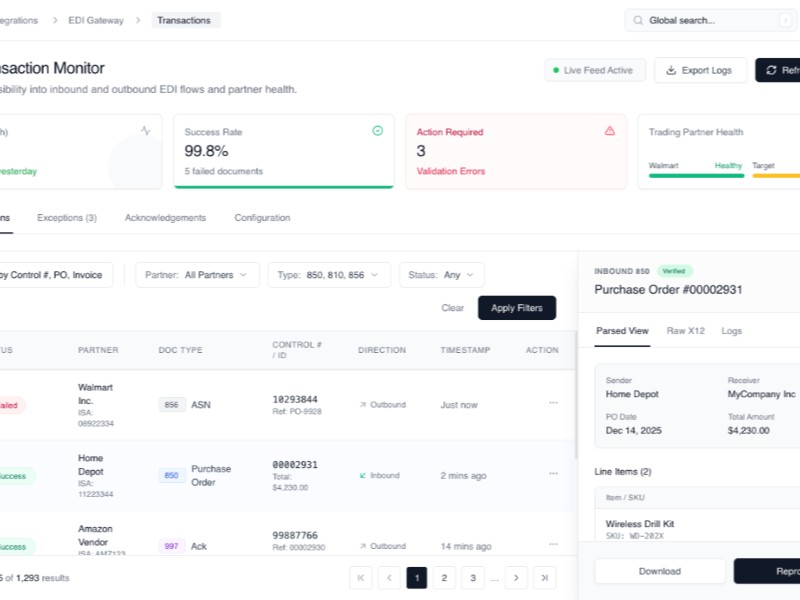
Task: Open the Status: Any dropdown
Action: point(441,275)
